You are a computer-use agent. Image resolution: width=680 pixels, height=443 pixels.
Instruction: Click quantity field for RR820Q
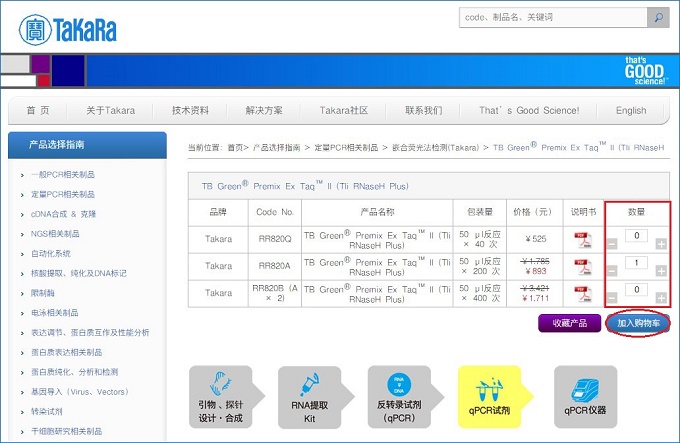(636, 235)
